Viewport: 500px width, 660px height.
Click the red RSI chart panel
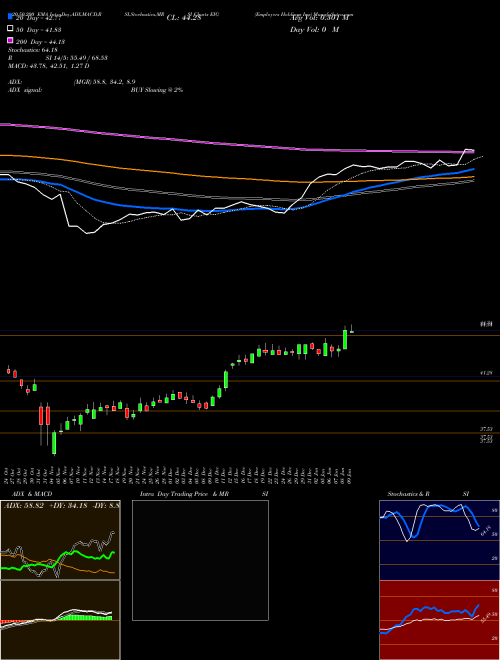(x=438, y=620)
